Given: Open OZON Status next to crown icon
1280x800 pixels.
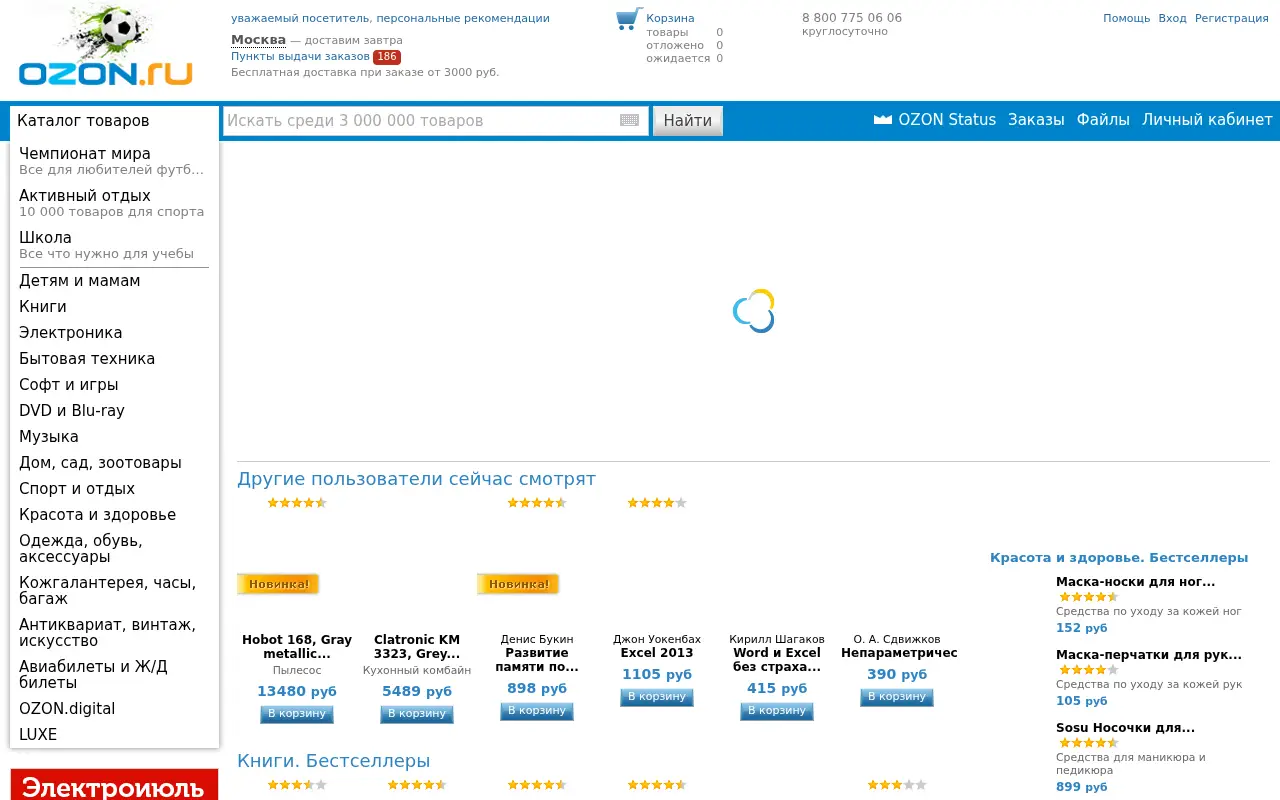Looking at the screenshot, I should click(x=947, y=120).
